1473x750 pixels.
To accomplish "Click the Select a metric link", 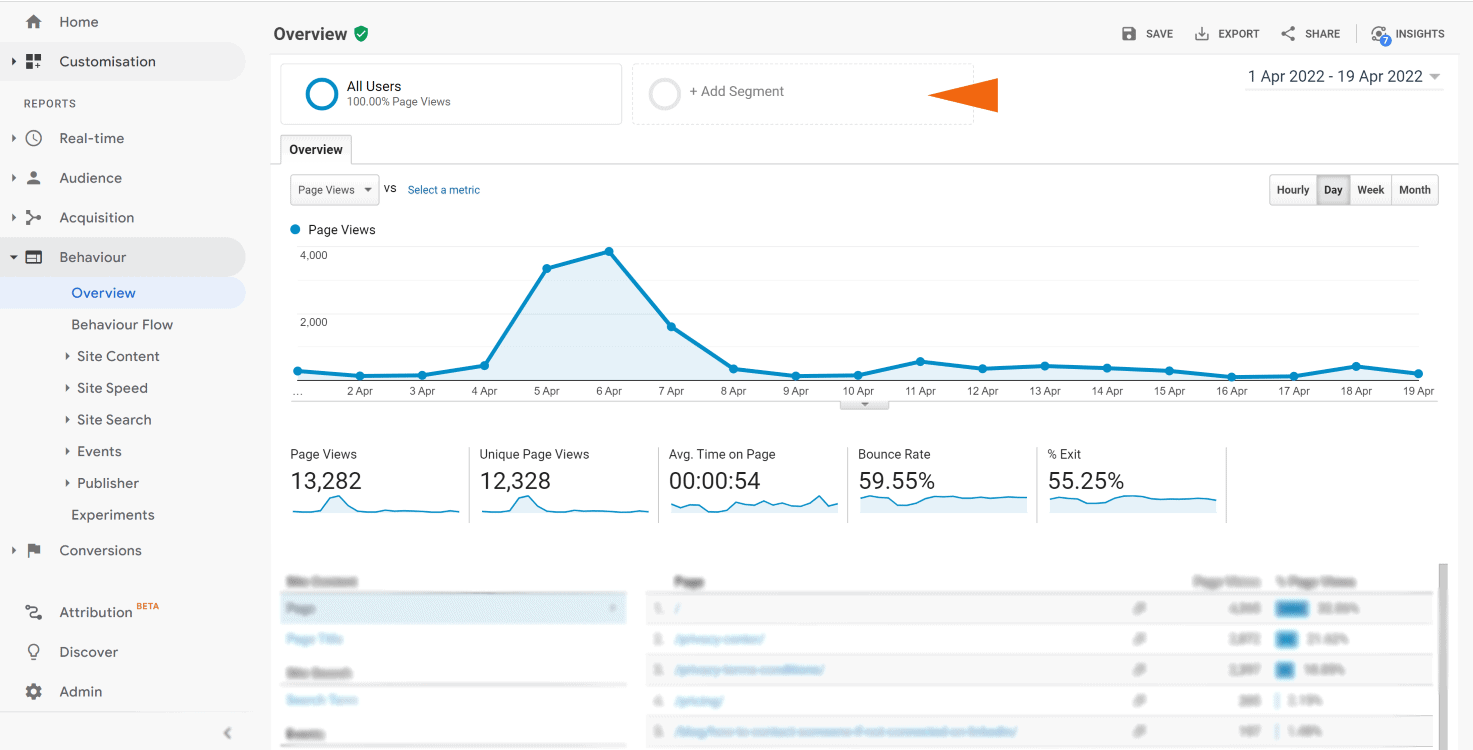I will point(443,190).
